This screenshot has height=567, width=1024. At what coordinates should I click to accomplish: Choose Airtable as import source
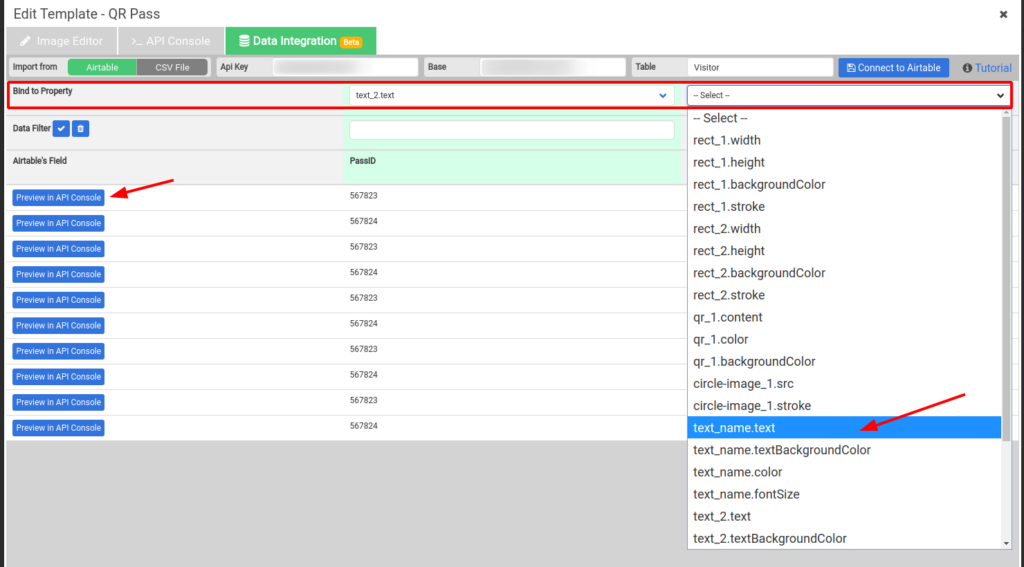pos(103,67)
